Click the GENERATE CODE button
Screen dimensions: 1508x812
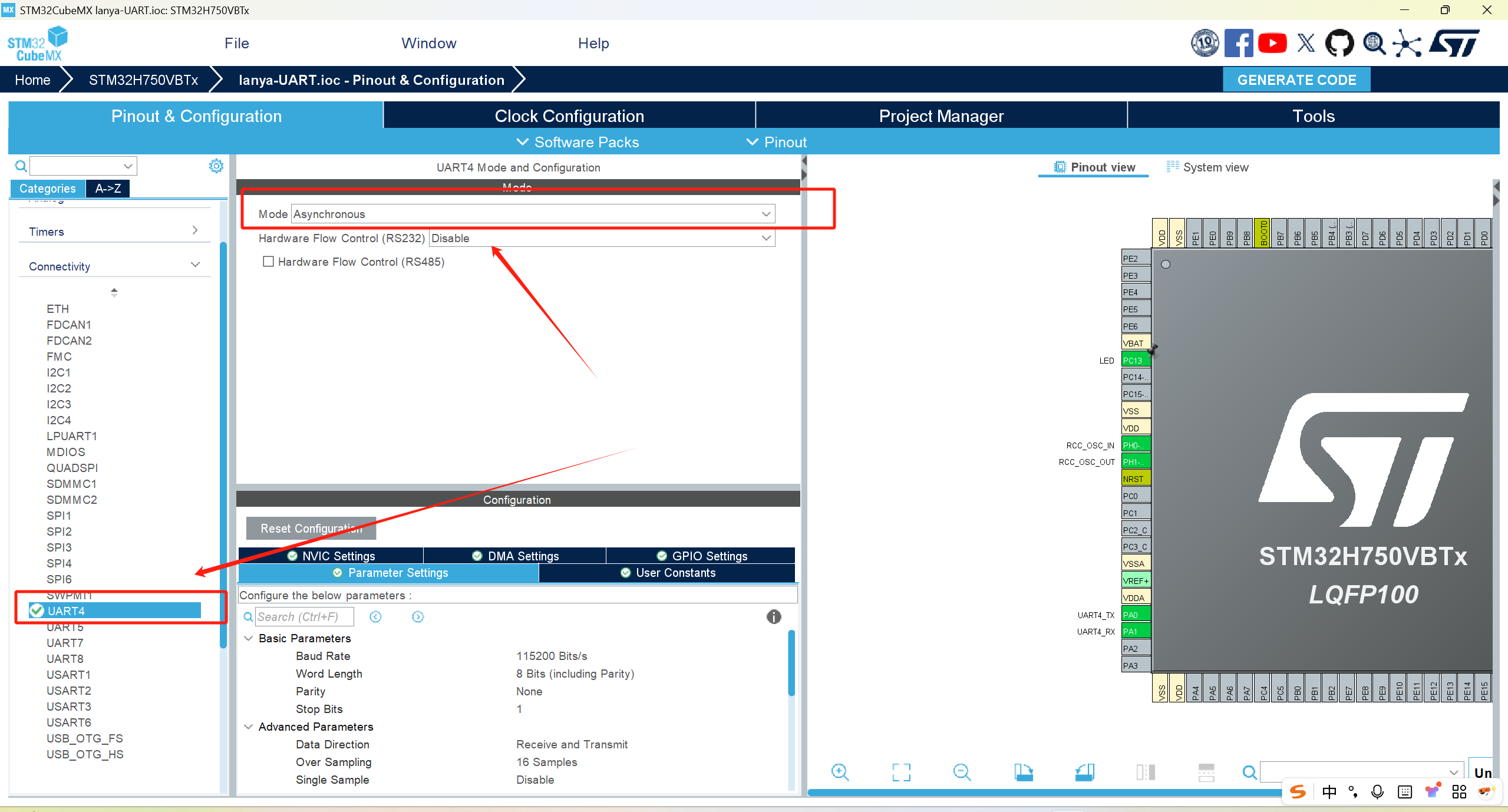click(1296, 80)
